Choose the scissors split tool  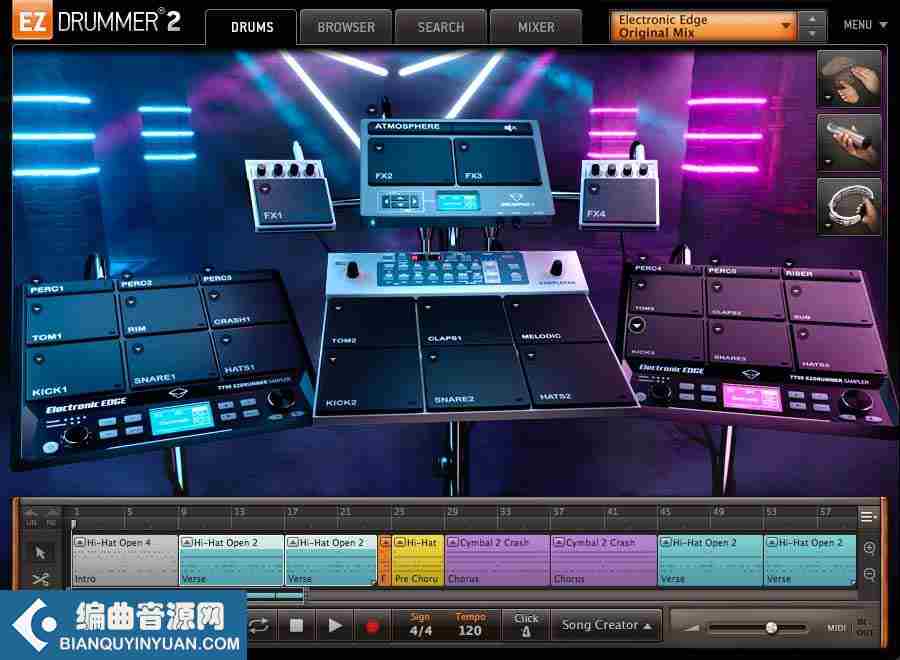[40, 578]
